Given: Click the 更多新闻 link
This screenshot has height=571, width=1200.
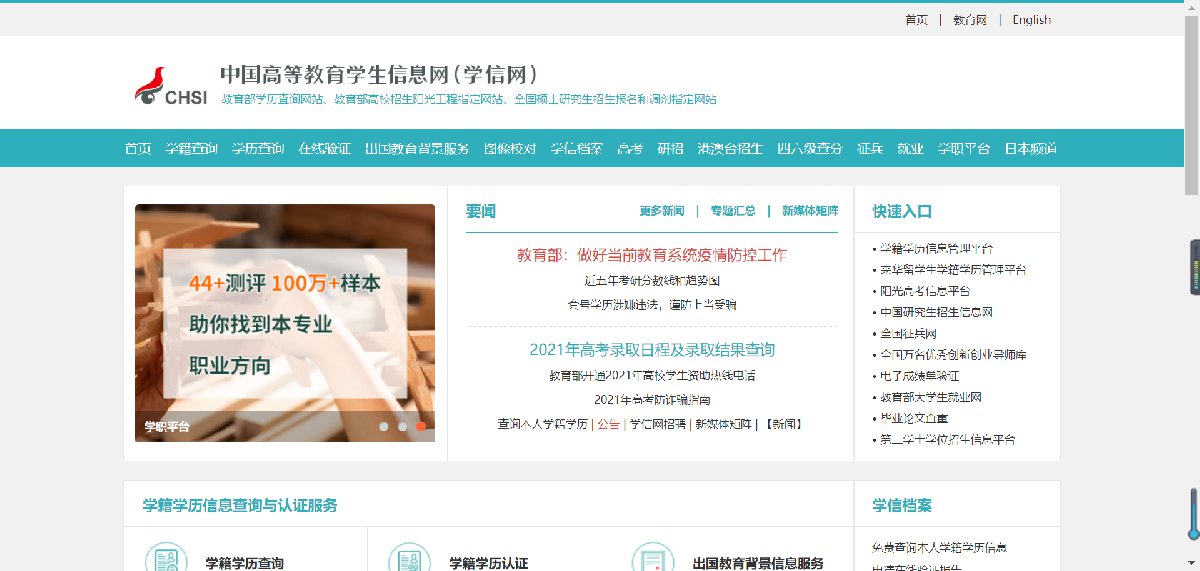Looking at the screenshot, I should coord(662,211).
